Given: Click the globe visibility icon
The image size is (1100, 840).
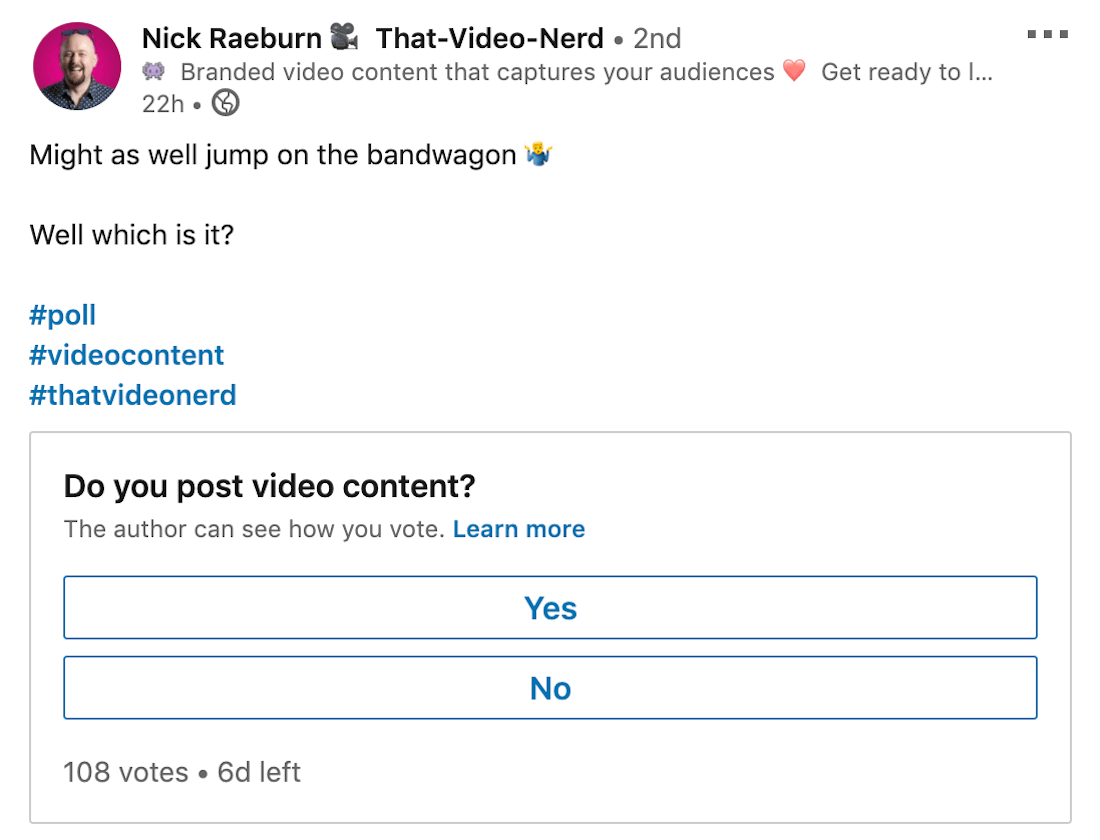Looking at the screenshot, I should click(225, 103).
